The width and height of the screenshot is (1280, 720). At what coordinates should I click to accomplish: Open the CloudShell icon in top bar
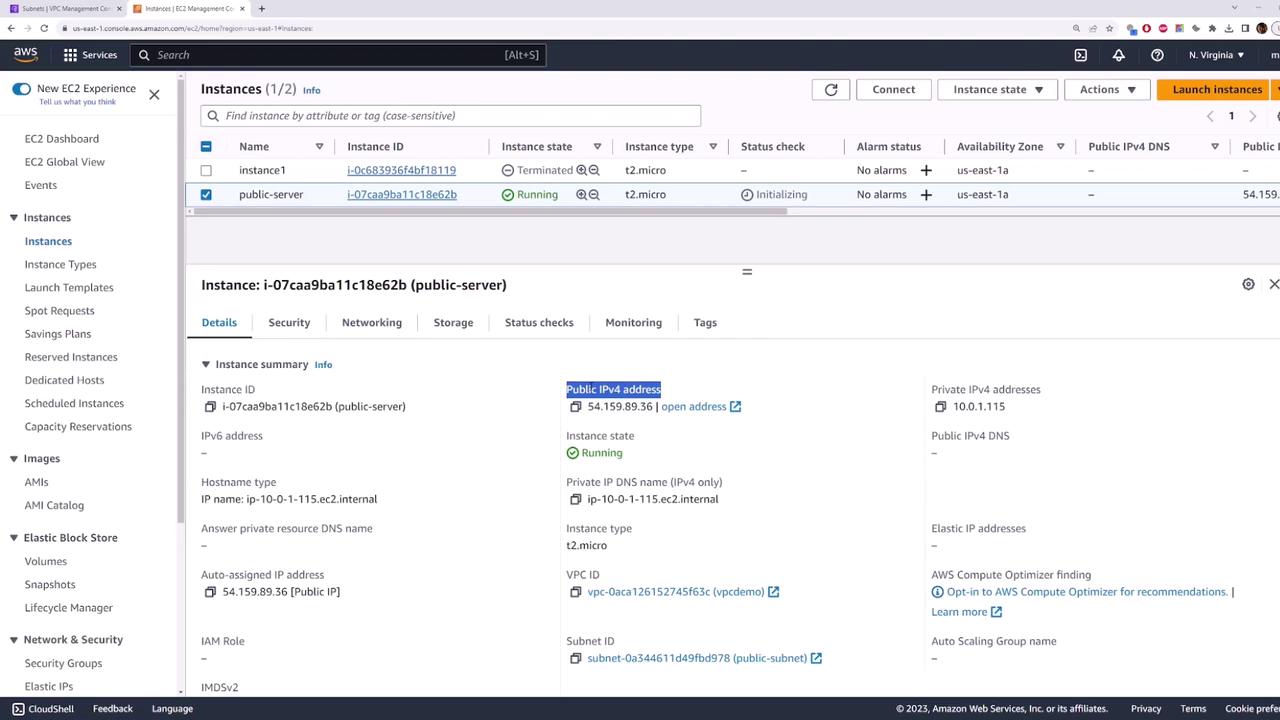click(x=1080, y=55)
